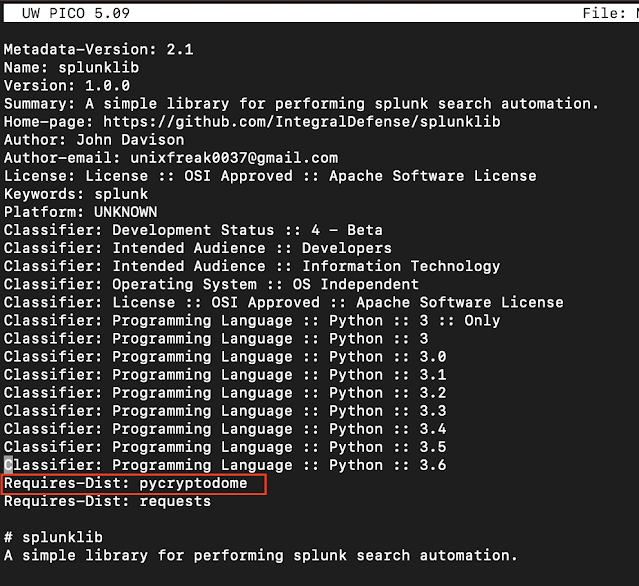Click the 'License: License :: OSI Approved' line

[x=270, y=176]
